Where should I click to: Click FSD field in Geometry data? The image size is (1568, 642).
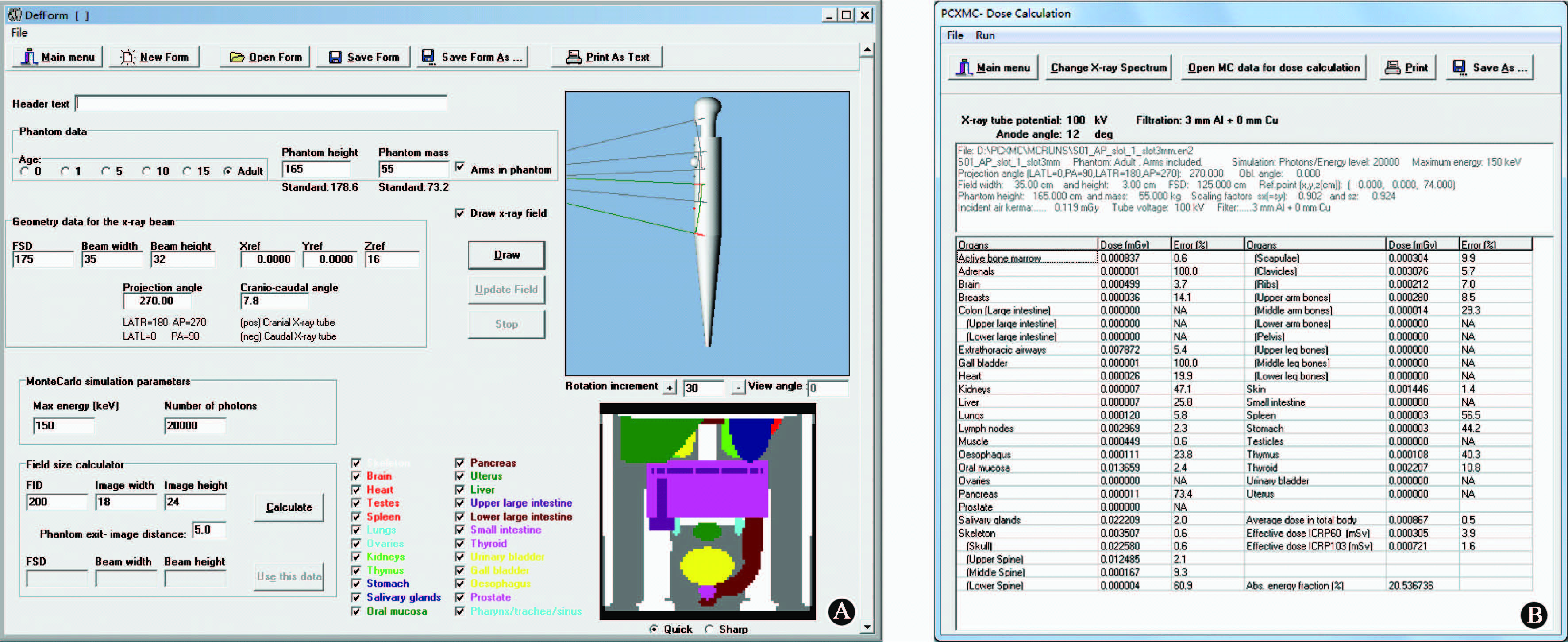coord(42,259)
